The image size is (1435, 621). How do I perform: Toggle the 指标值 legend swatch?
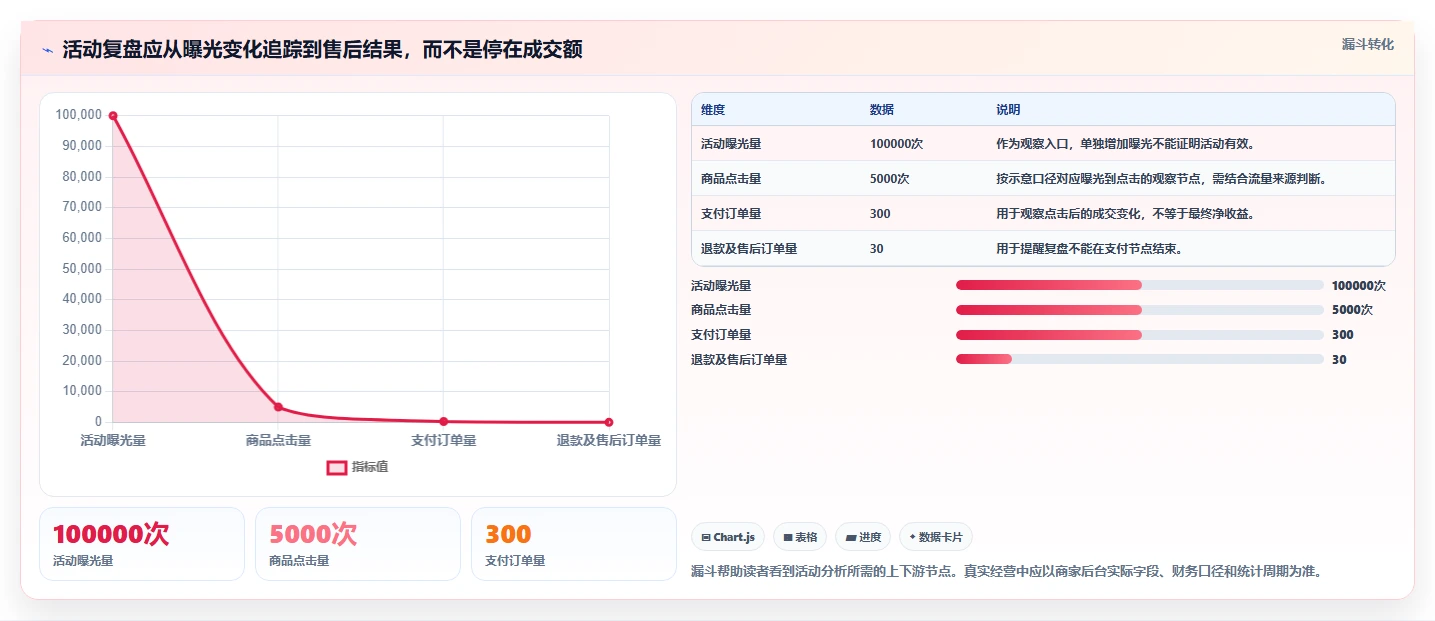point(337,467)
